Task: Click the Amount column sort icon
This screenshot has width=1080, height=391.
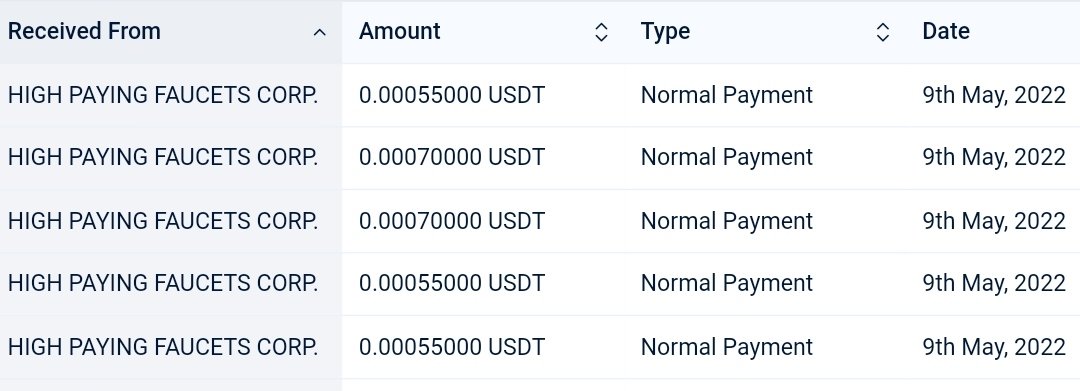Action: [601, 32]
